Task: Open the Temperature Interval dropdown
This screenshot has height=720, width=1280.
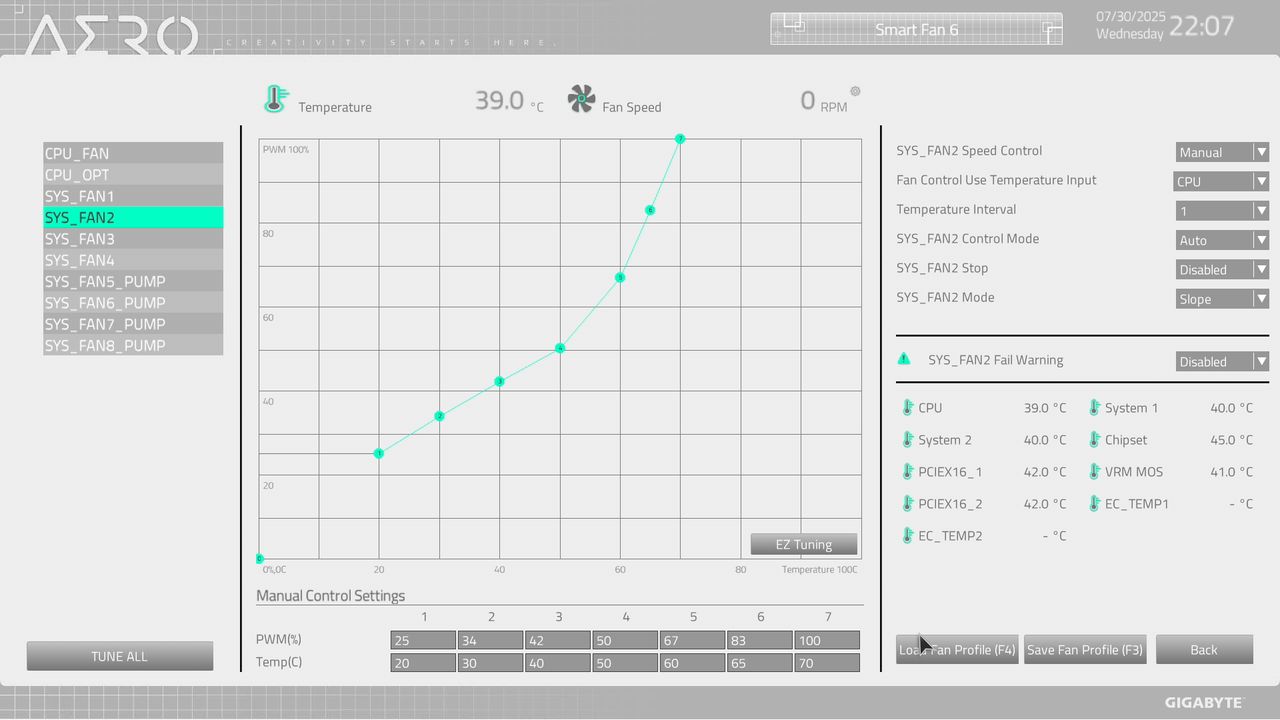Action: pyautogui.click(x=1222, y=211)
